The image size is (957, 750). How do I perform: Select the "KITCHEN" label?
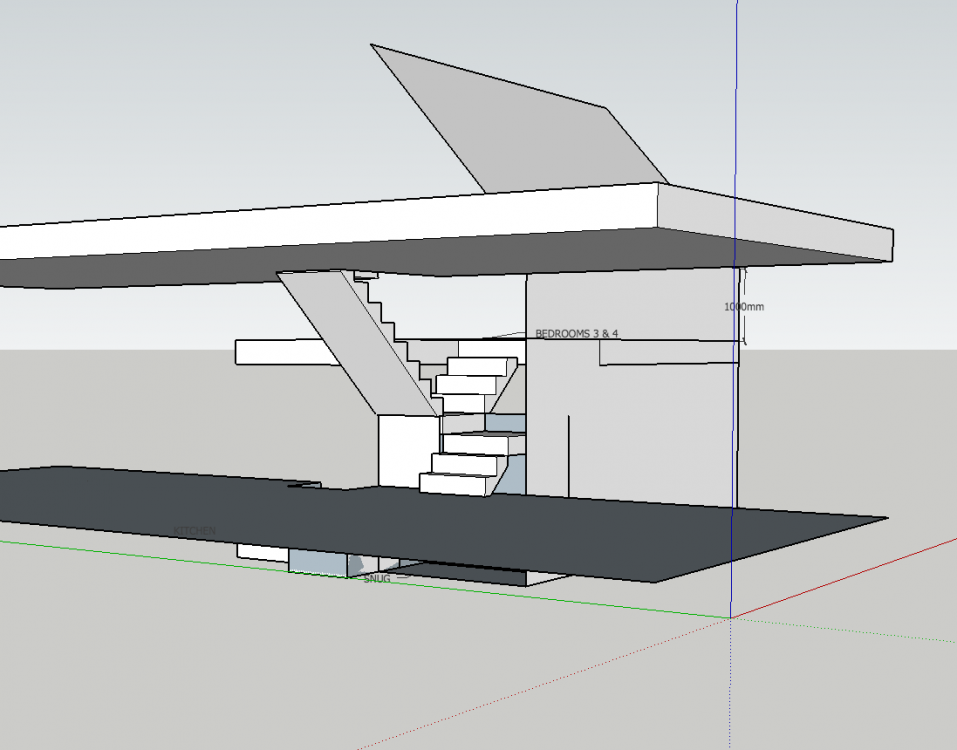click(x=195, y=530)
